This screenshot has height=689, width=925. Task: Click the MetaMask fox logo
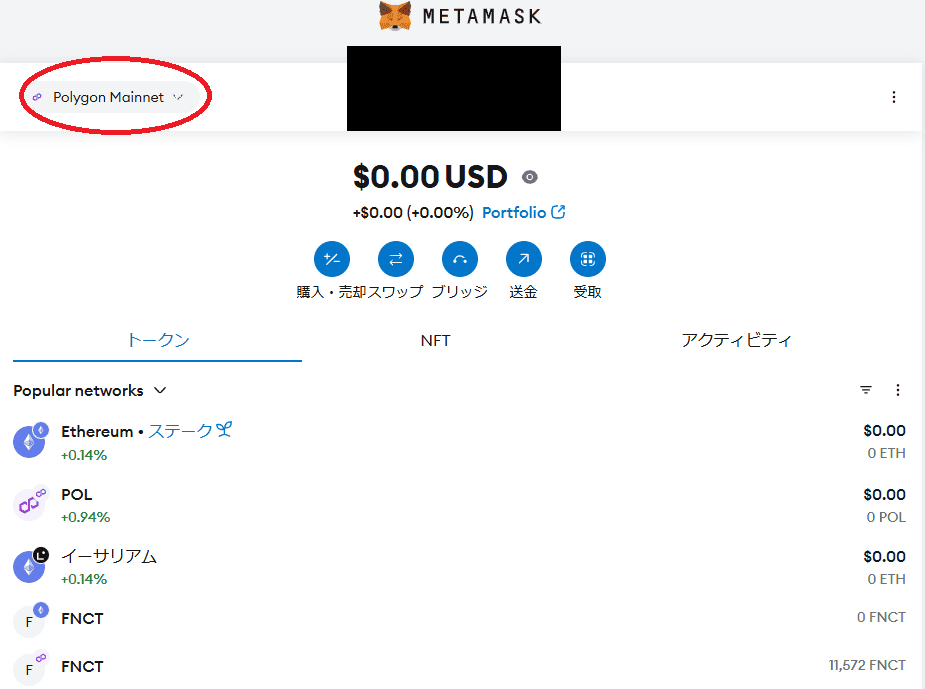tap(395, 16)
